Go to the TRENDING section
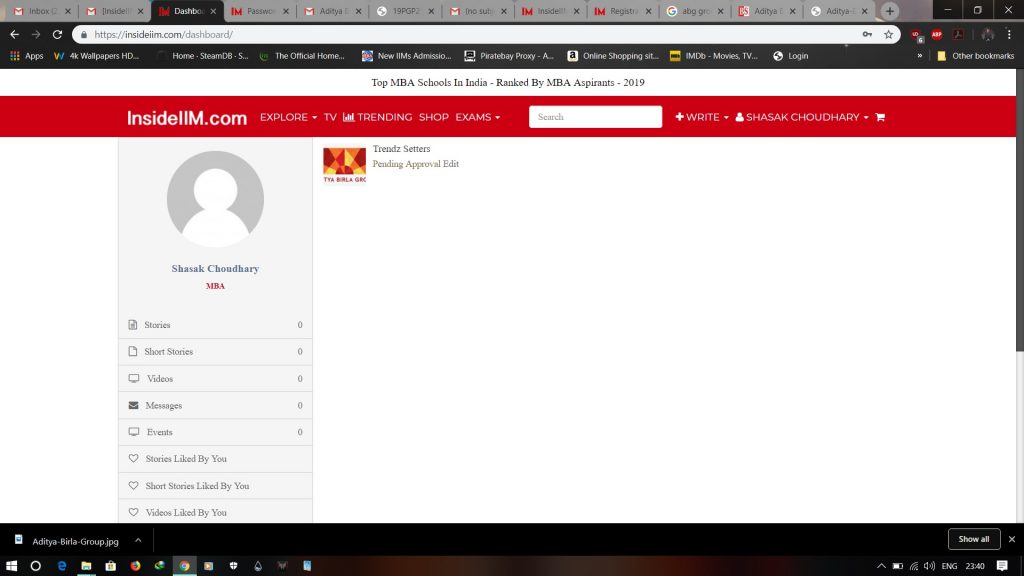Viewport: 1024px width, 576px height. [x=377, y=117]
